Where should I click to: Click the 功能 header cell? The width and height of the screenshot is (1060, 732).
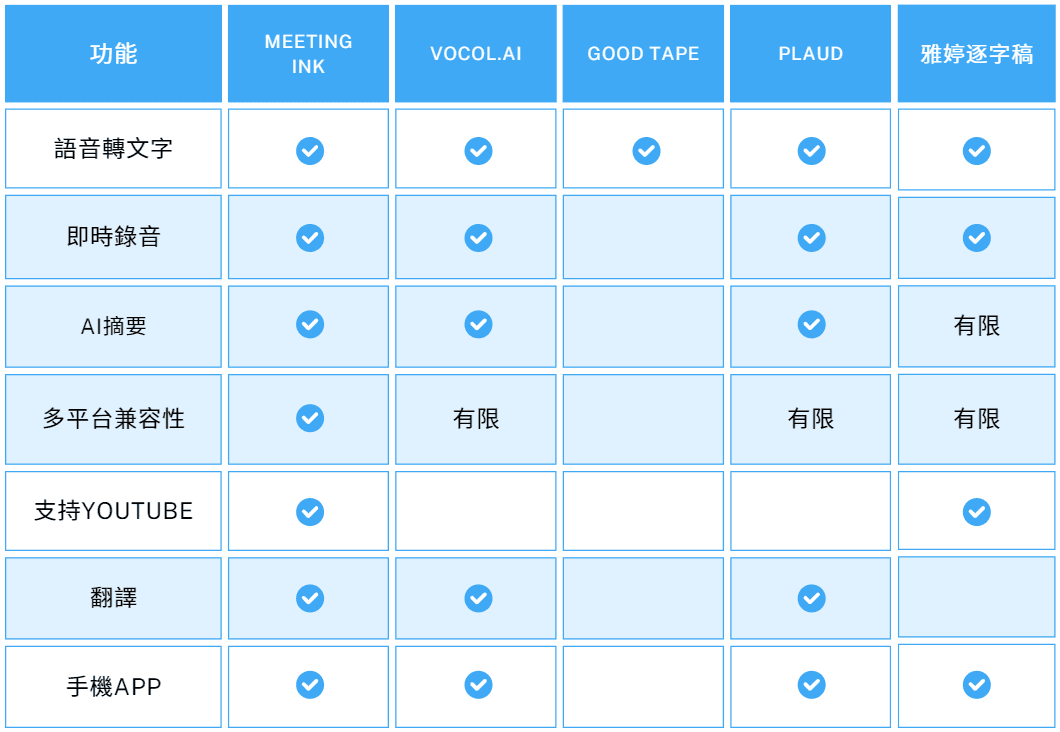pyautogui.click(x=113, y=54)
